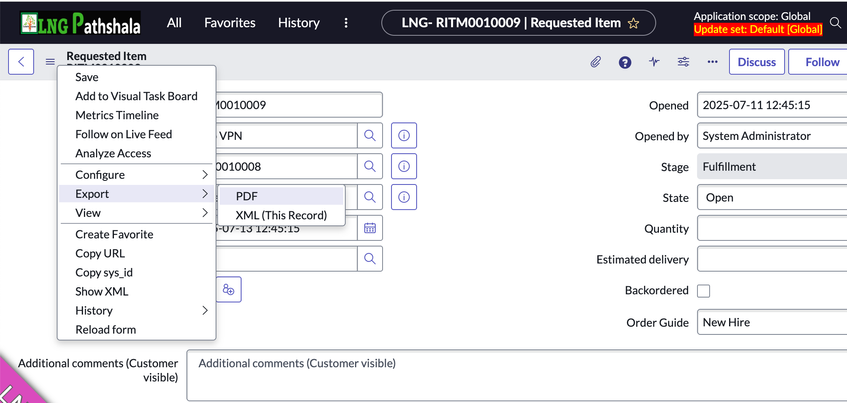Click the Opened by System Administrator field

(x=772, y=136)
